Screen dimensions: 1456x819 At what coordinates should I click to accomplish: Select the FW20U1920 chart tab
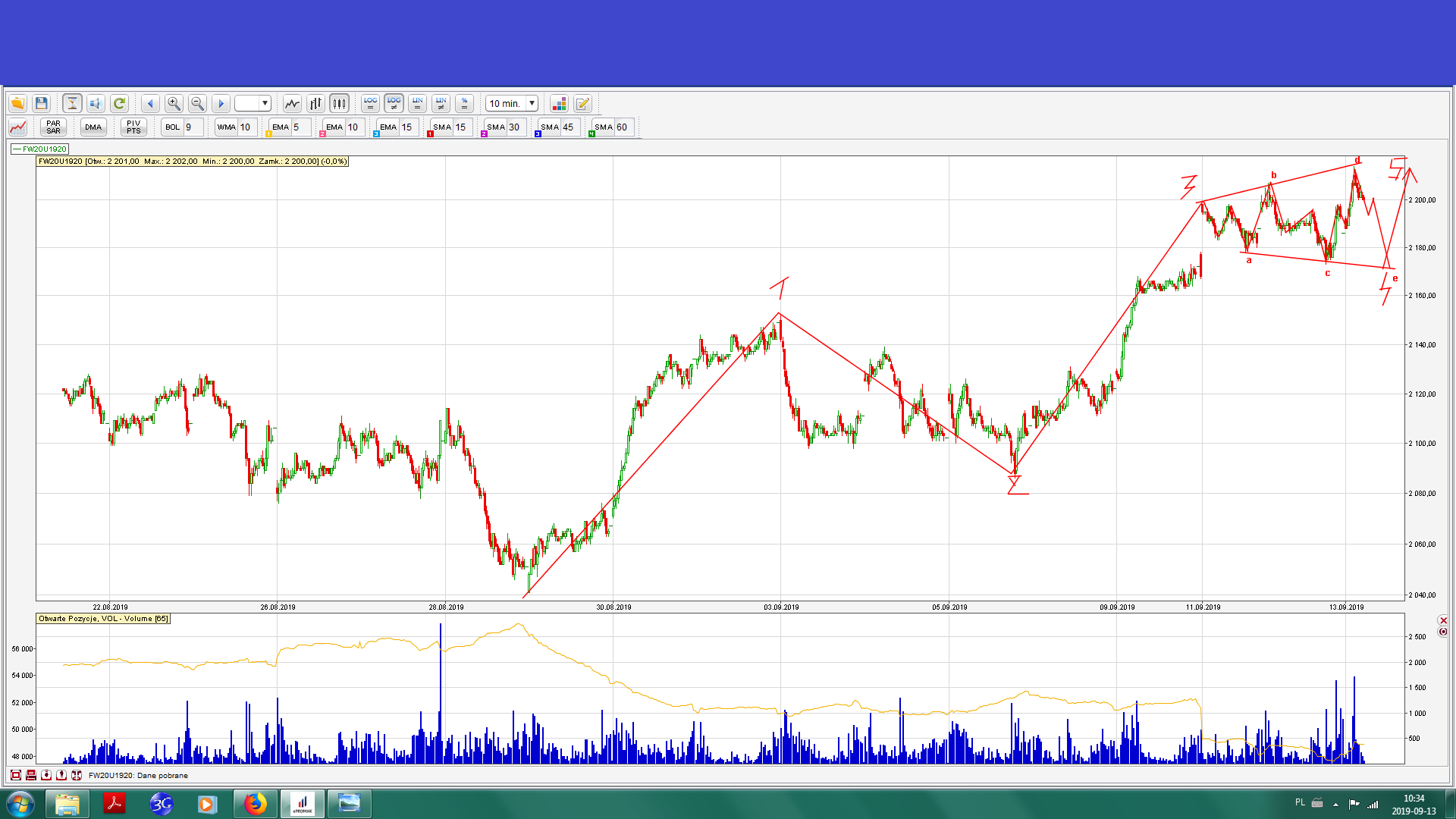(x=40, y=149)
